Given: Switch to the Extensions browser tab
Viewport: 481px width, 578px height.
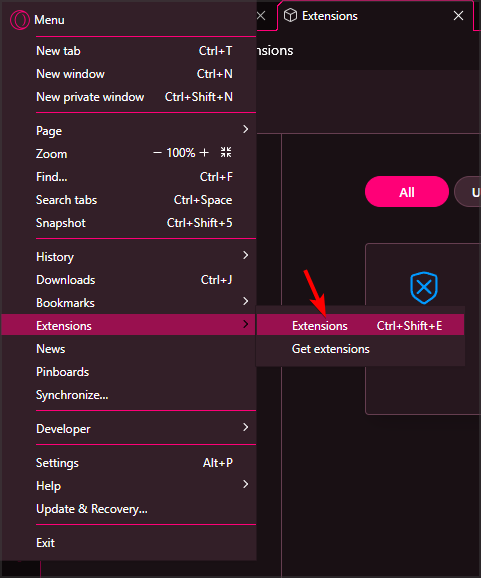Looking at the screenshot, I should [375, 16].
